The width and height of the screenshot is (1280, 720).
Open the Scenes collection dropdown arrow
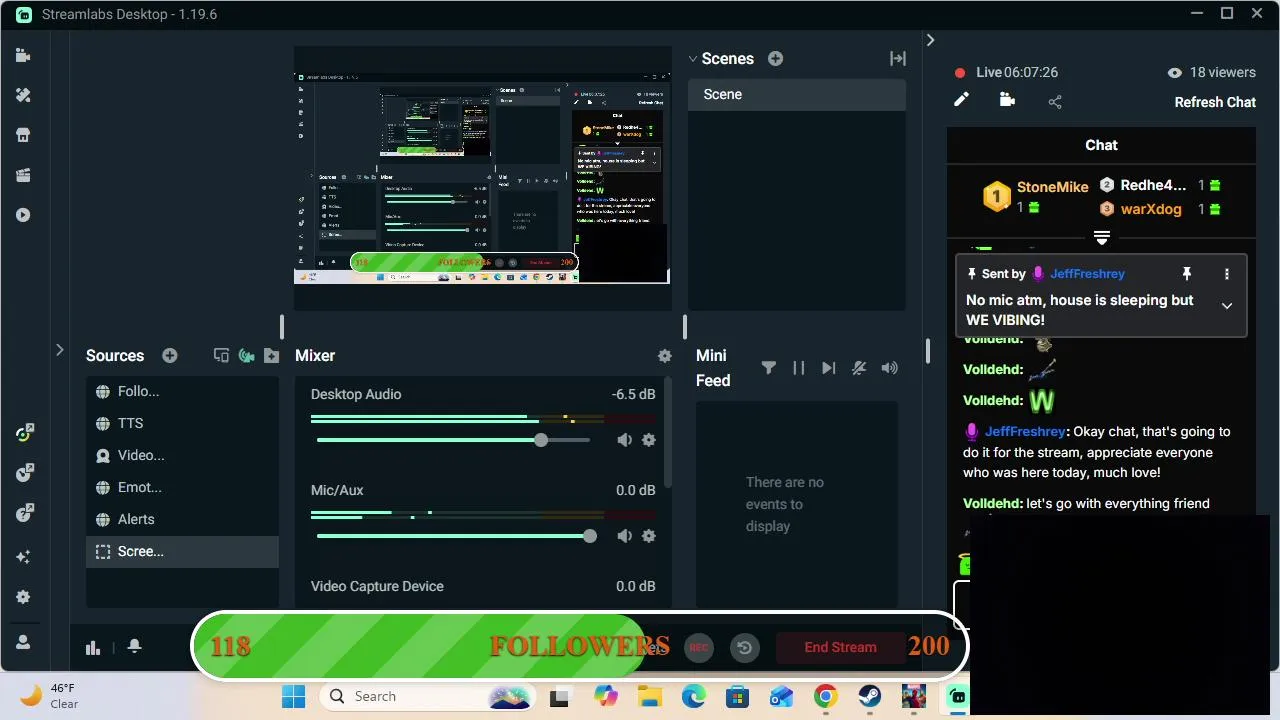tap(692, 59)
